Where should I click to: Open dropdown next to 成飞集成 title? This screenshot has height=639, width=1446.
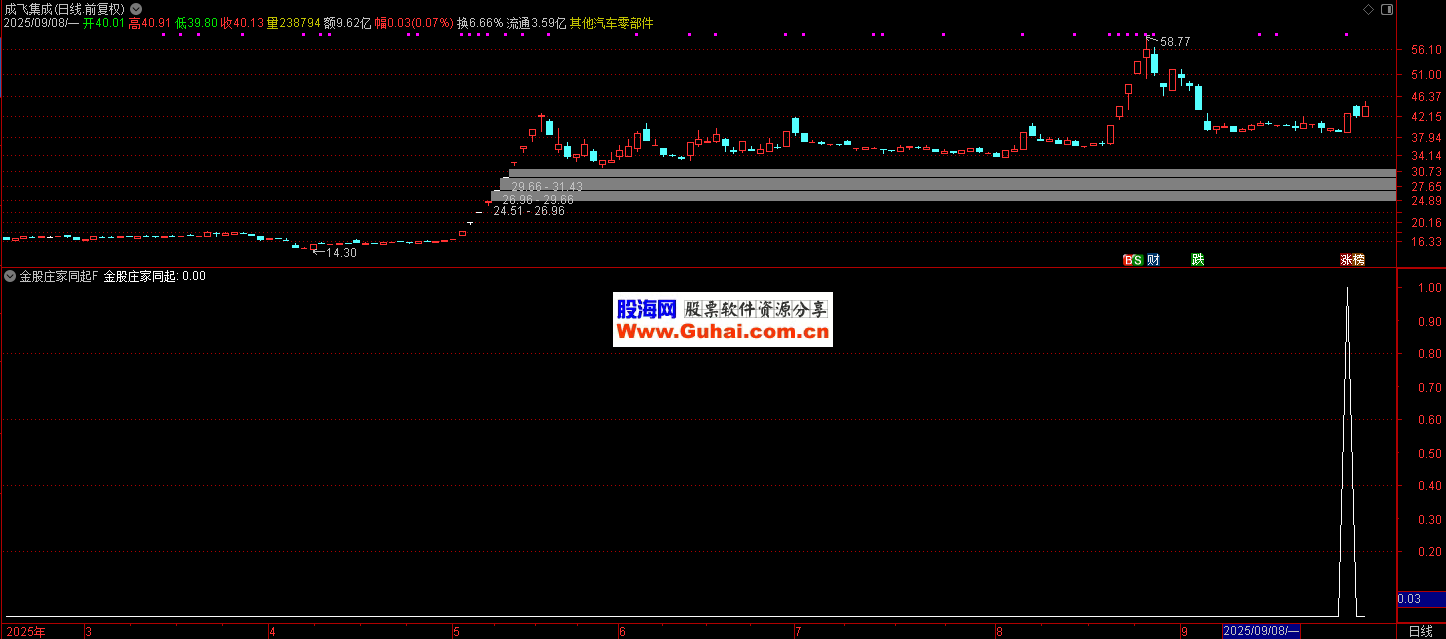(x=136, y=8)
